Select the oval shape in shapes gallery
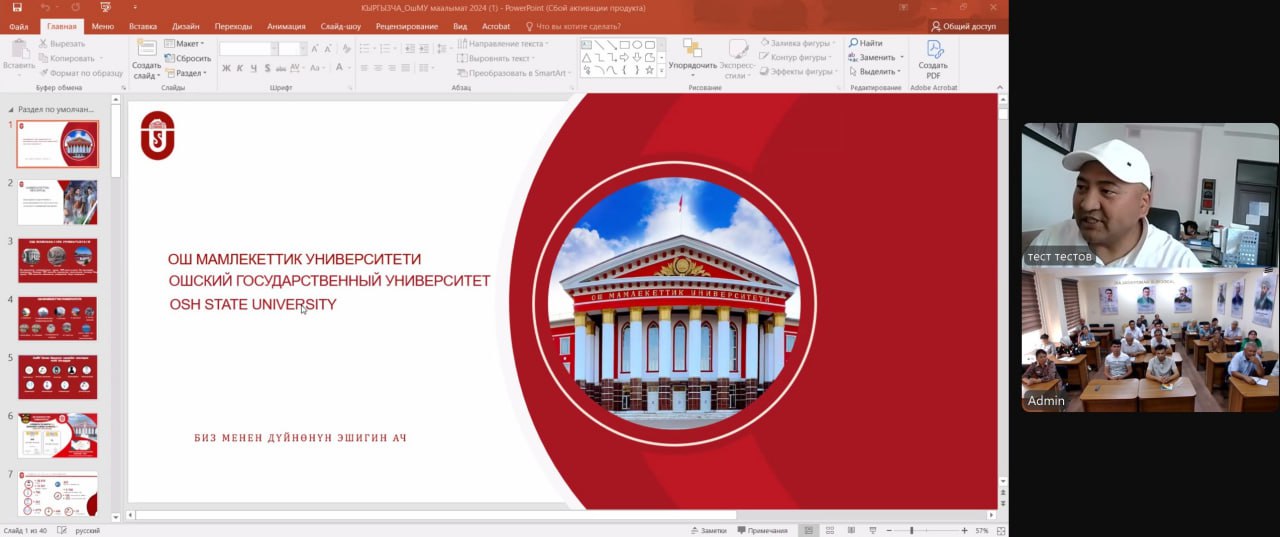The width and height of the screenshot is (1280, 537). click(636, 45)
